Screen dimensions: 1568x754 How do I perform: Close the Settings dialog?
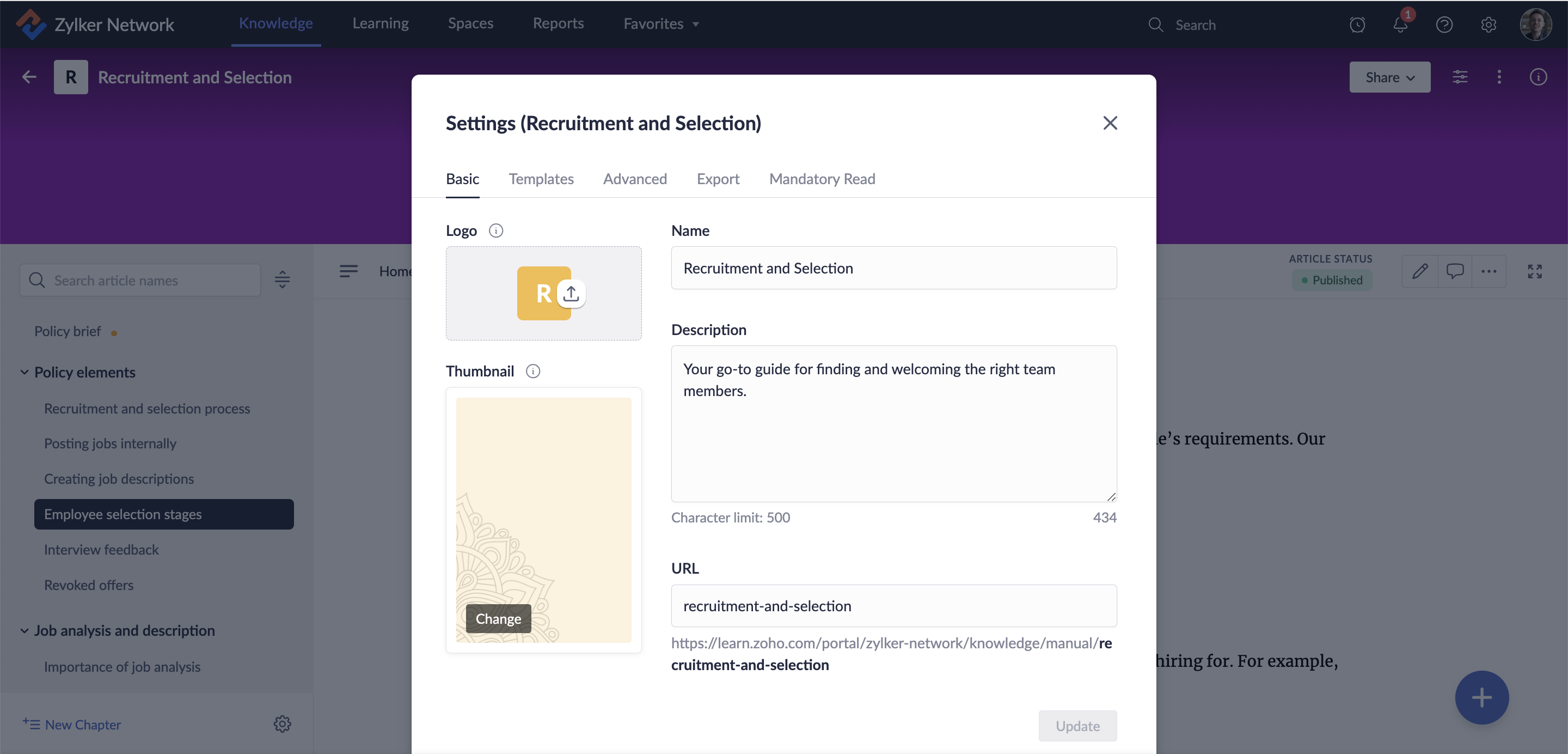1110,123
